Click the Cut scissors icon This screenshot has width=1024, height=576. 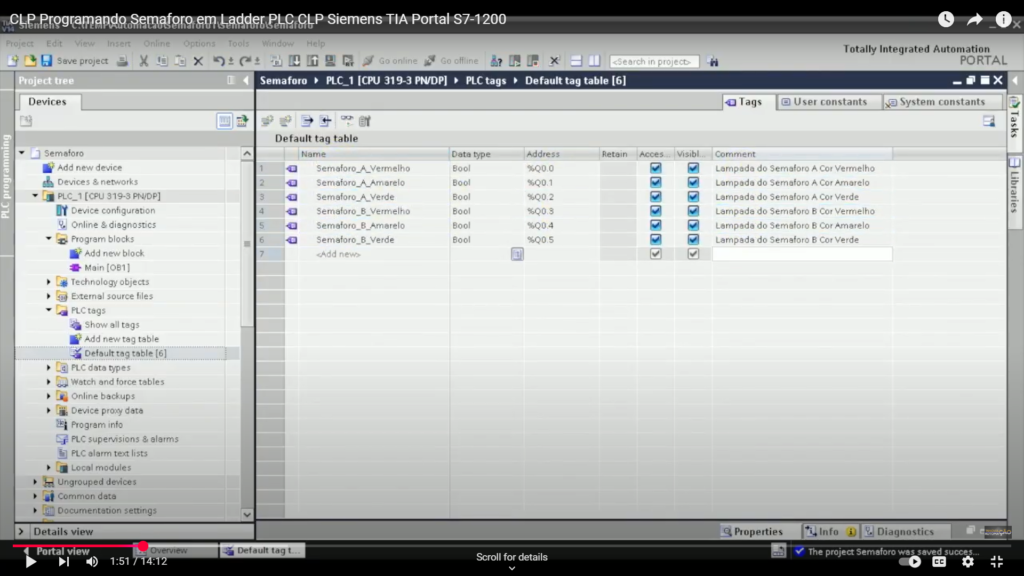click(x=144, y=61)
